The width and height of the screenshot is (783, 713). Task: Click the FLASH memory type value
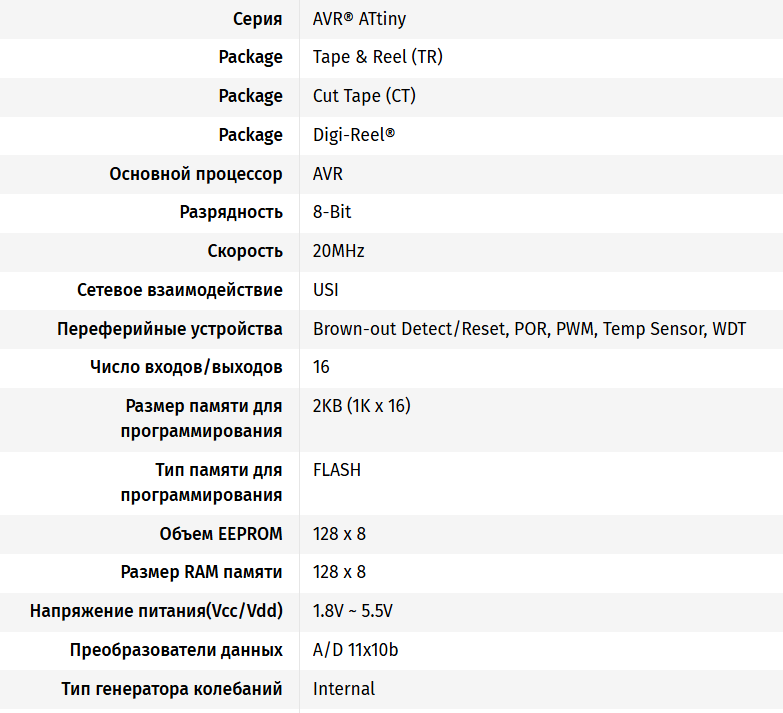point(337,470)
